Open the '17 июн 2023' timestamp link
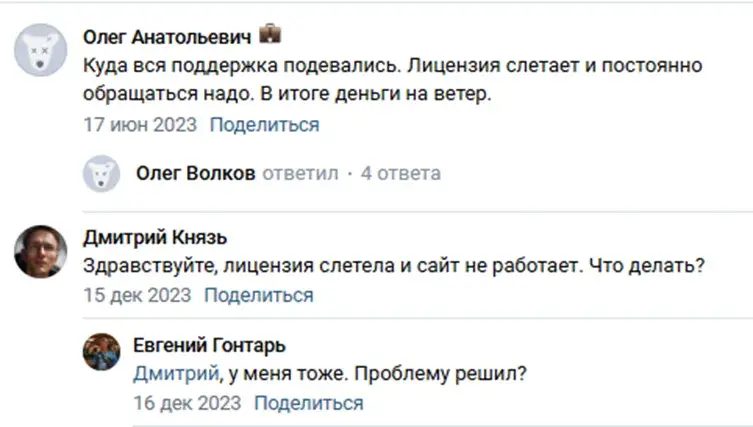 click(x=140, y=125)
